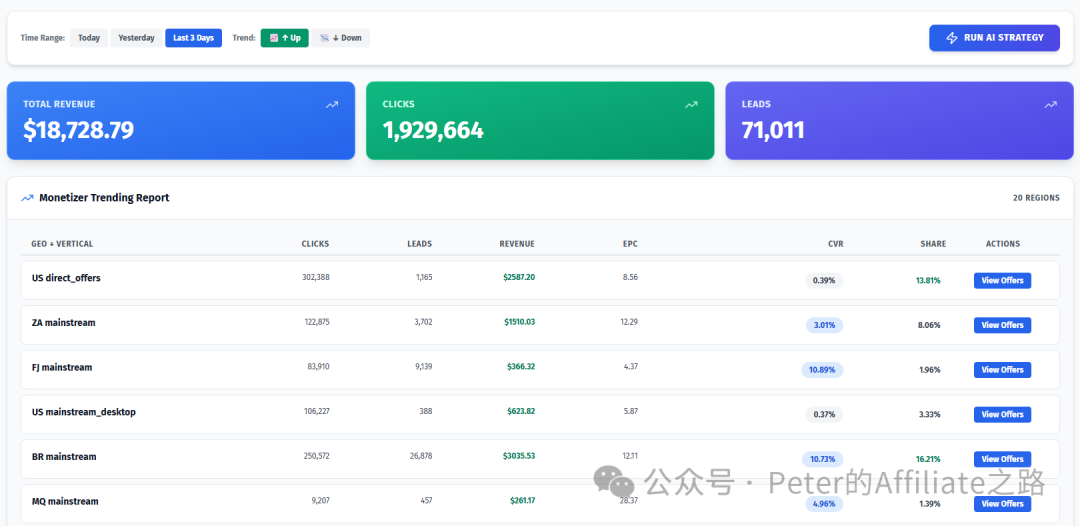Click the $2587.20 revenue value
Viewport: 1080px width, 526px height.
click(x=519, y=277)
